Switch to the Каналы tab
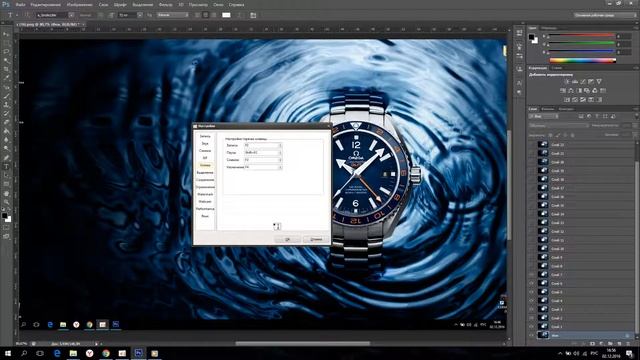Screen dimensions: 640x360 [547, 109]
